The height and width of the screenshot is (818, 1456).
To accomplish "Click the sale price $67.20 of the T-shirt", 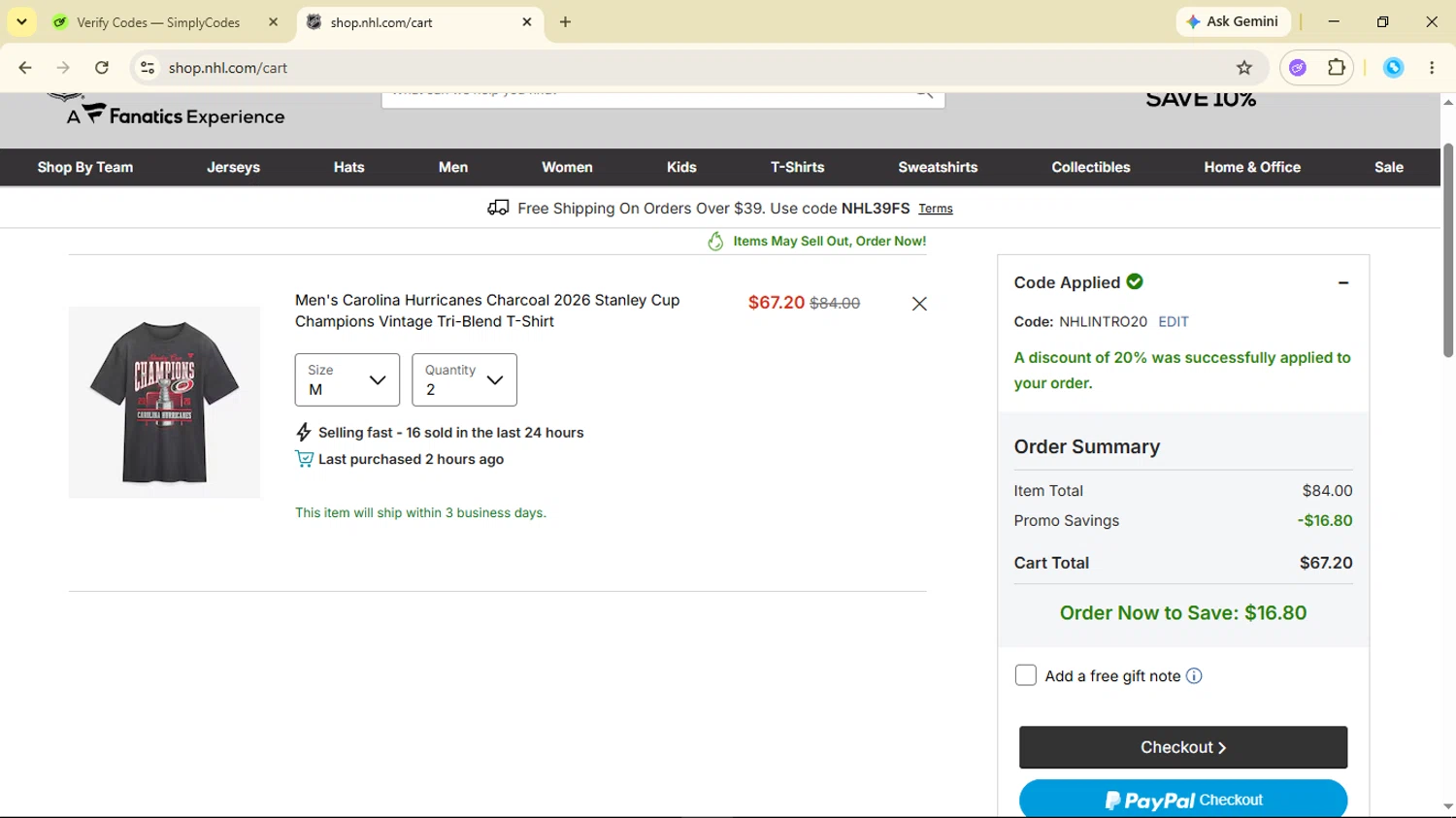I will [x=777, y=303].
